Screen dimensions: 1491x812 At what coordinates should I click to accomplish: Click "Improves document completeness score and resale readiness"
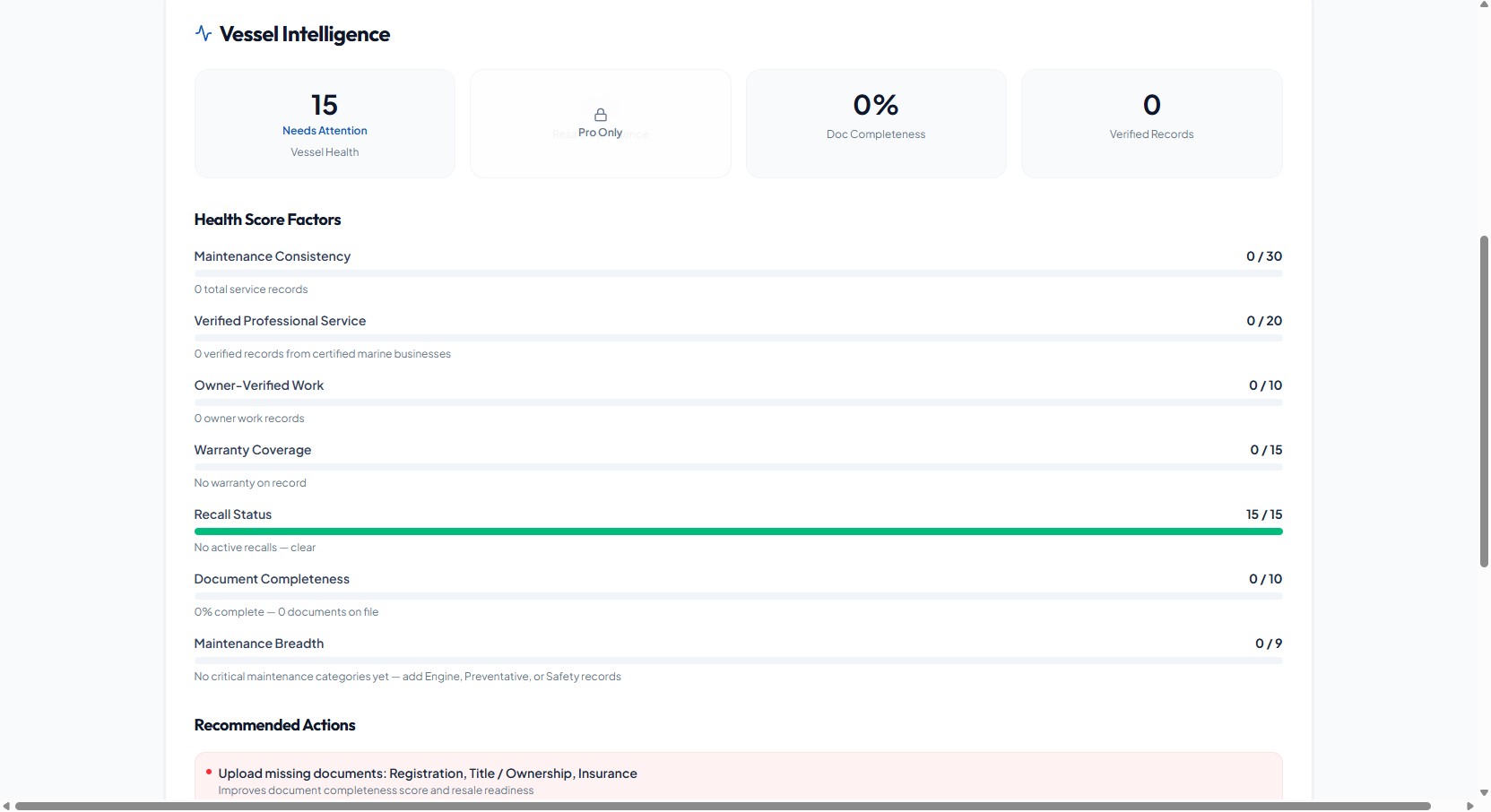tap(376, 790)
